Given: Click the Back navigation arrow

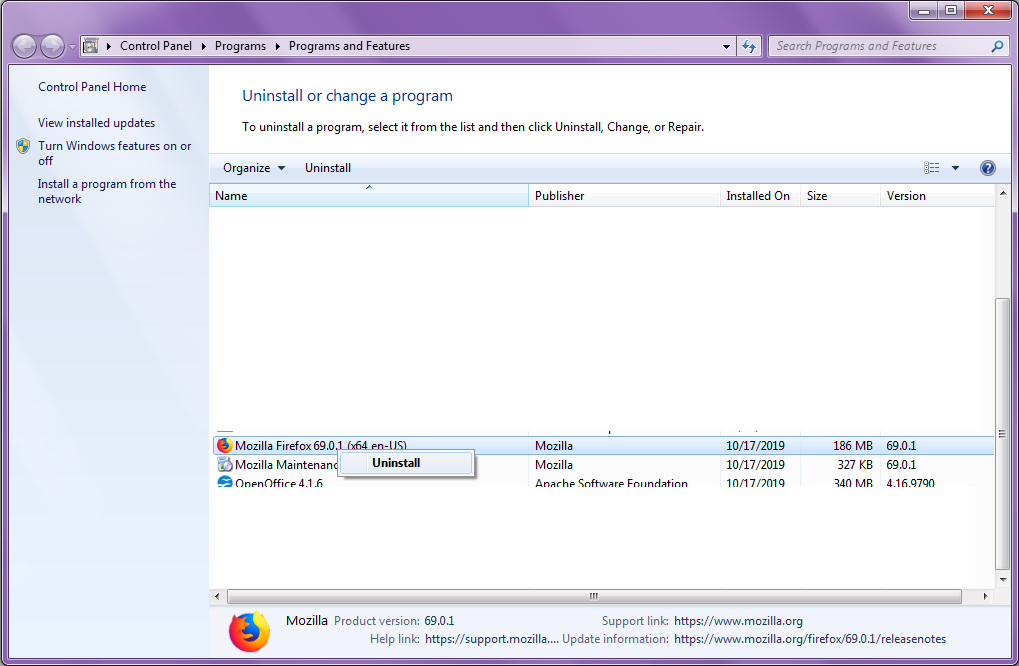Looking at the screenshot, I should pyautogui.click(x=25, y=46).
